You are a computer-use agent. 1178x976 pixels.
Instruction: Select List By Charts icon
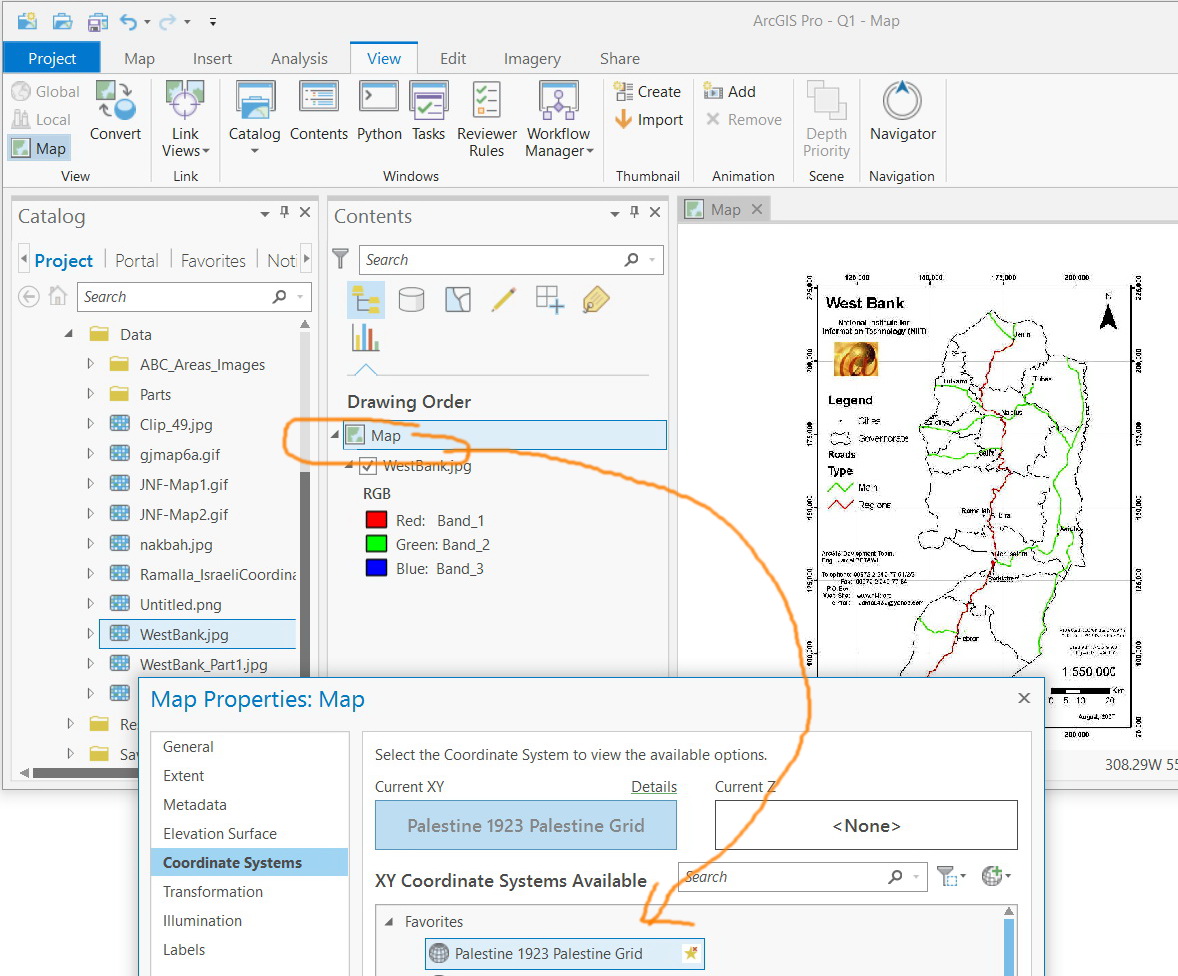click(x=366, y=338)
